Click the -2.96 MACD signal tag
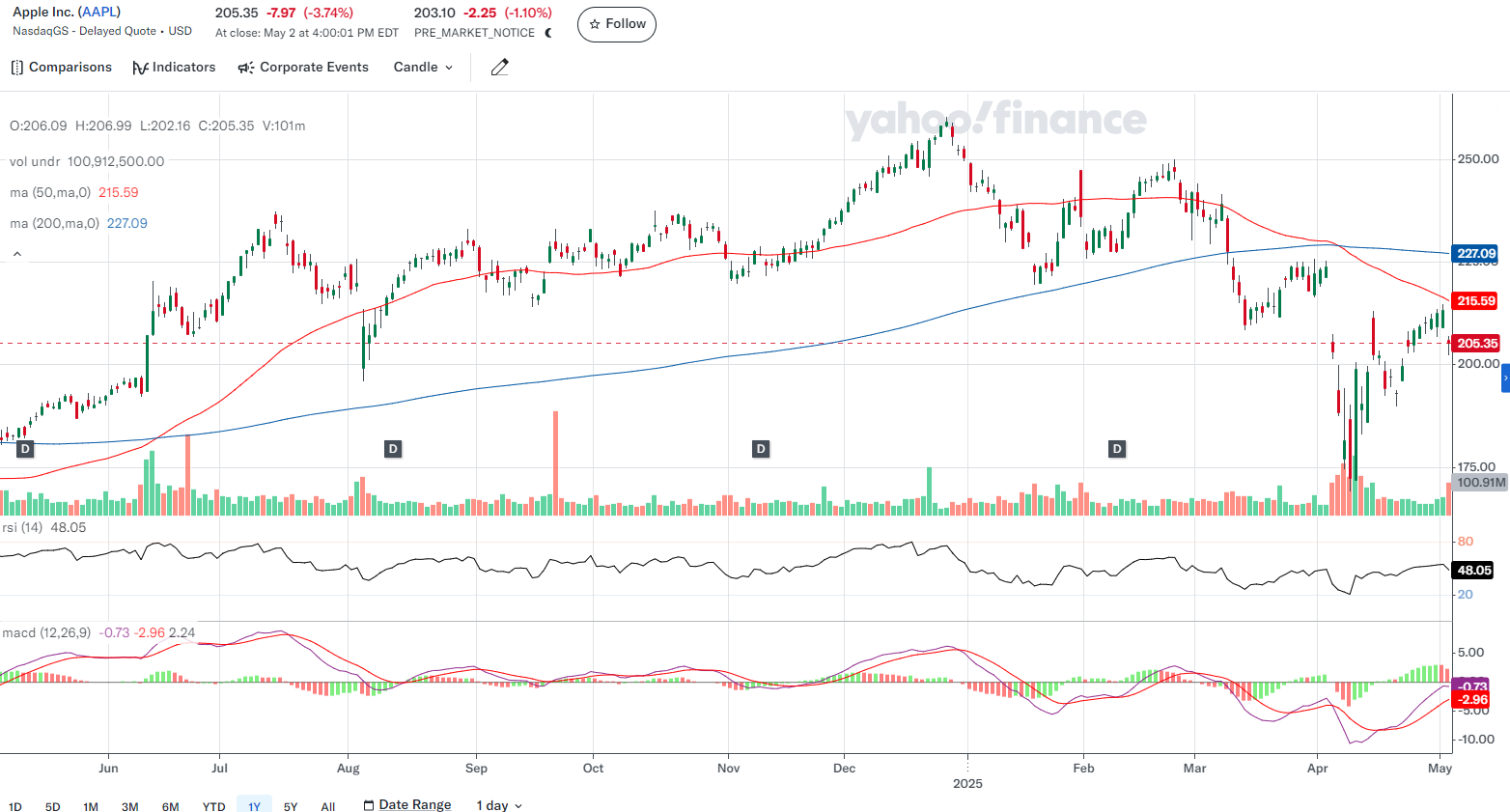 click(x=1472, y=700)
